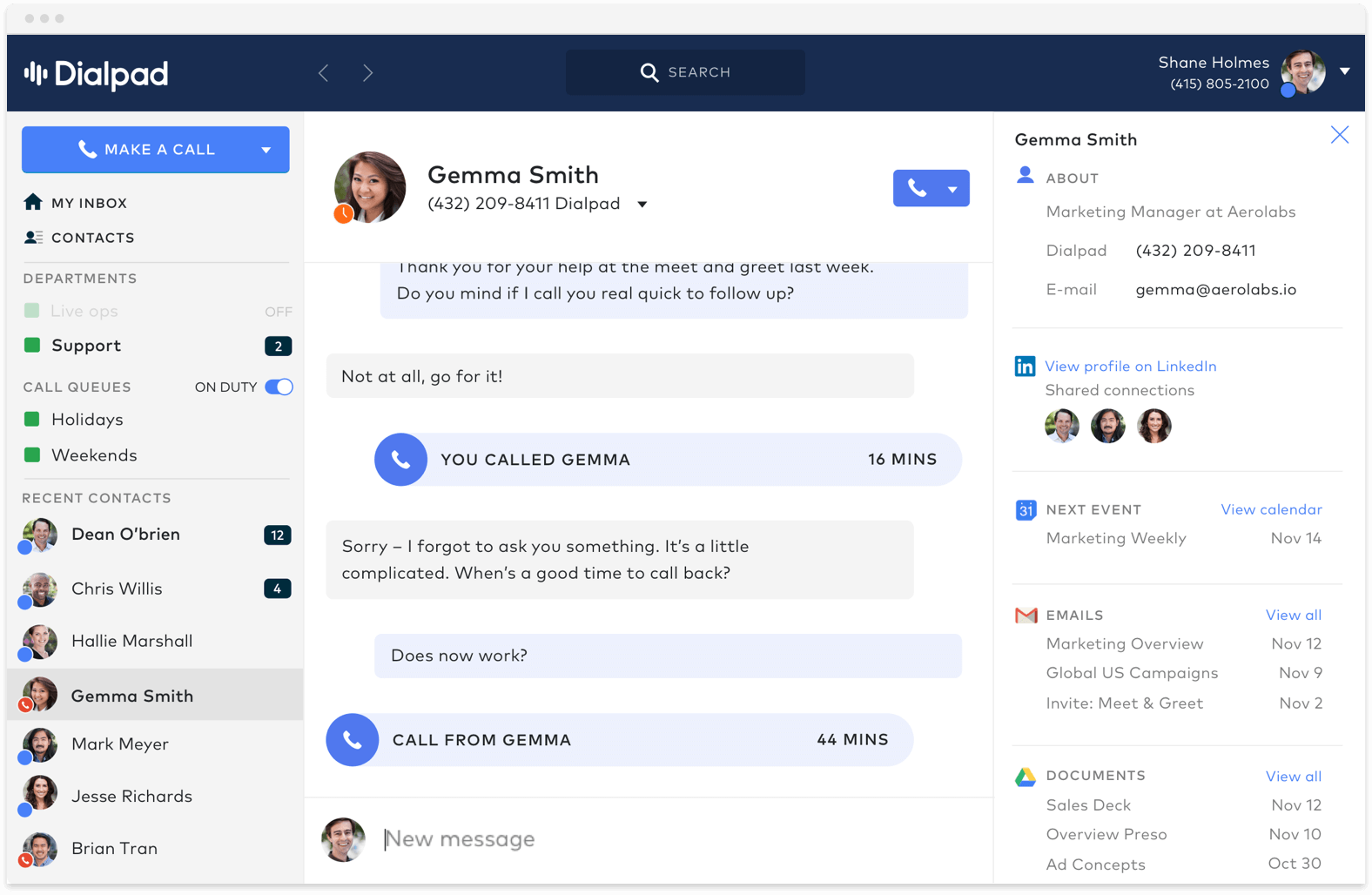
Task: Click the back navigation arrow
Action: coord(324,73)
